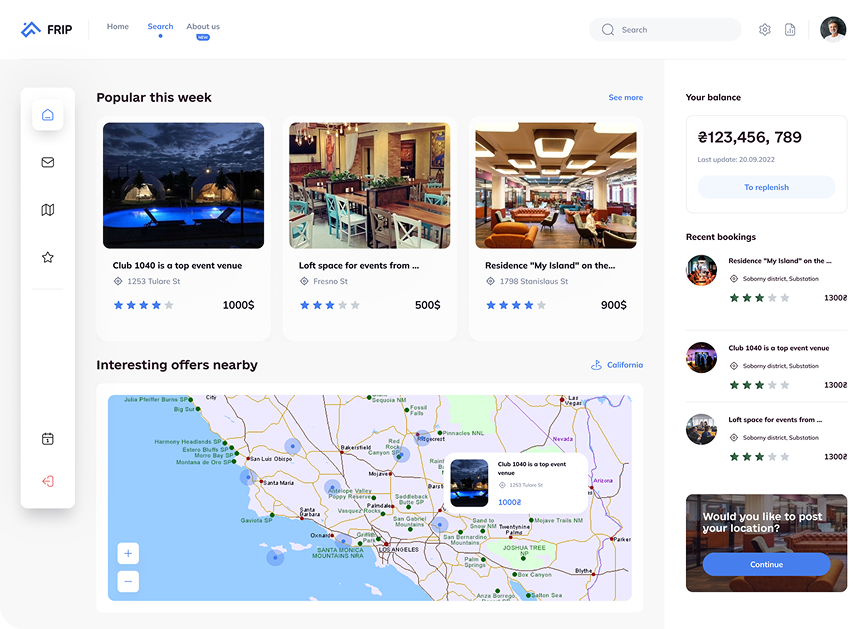Open the Club 1040 venue photo card

(184, 186)
